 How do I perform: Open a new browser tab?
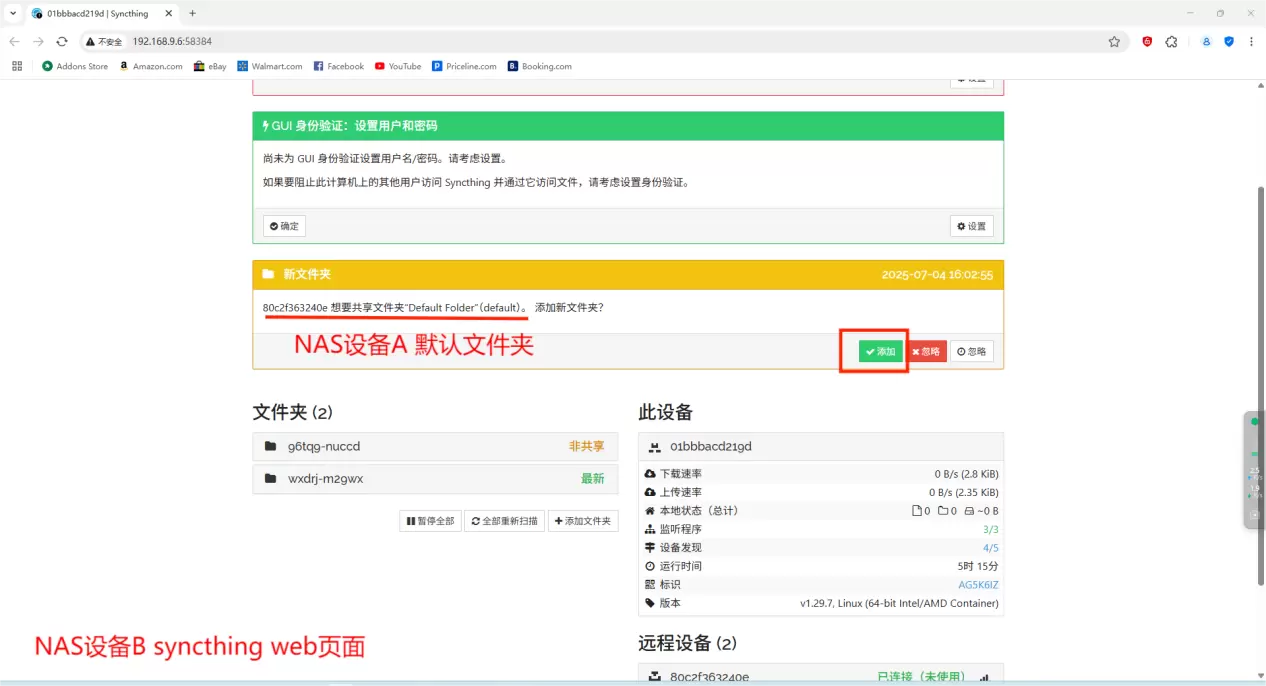pos(192,13)
